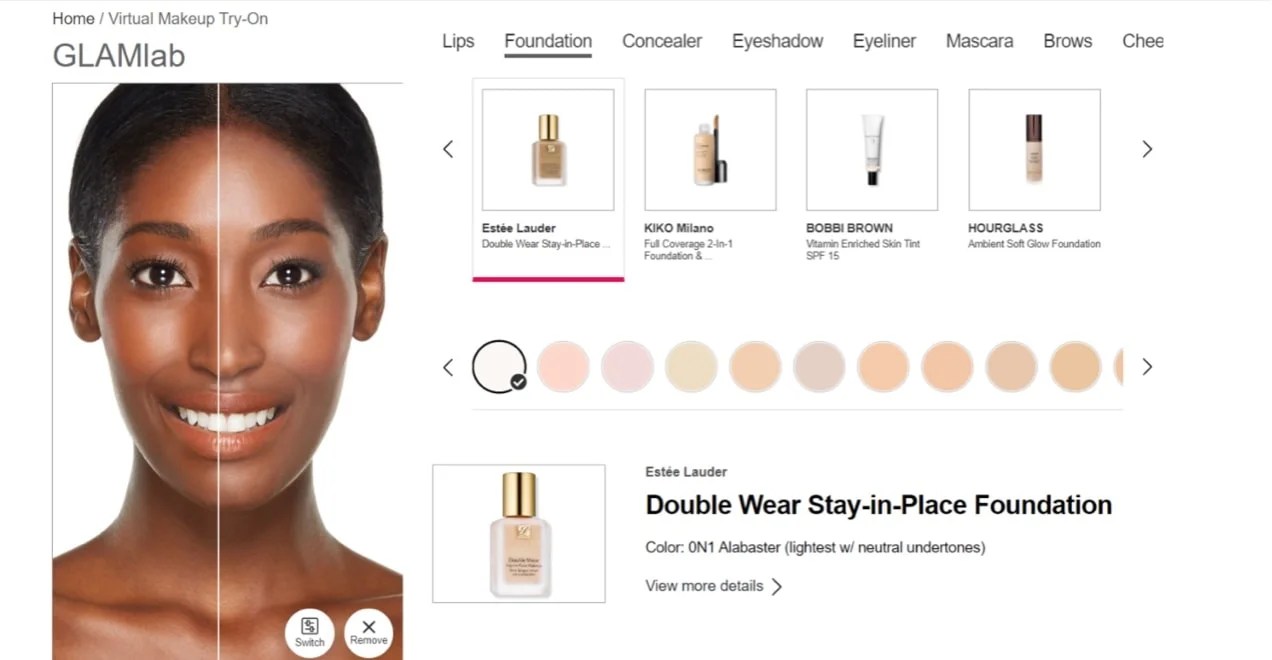Show next products with right arrow
The width and height of the screenshot is (1272, 660).
pos(1147,149)
